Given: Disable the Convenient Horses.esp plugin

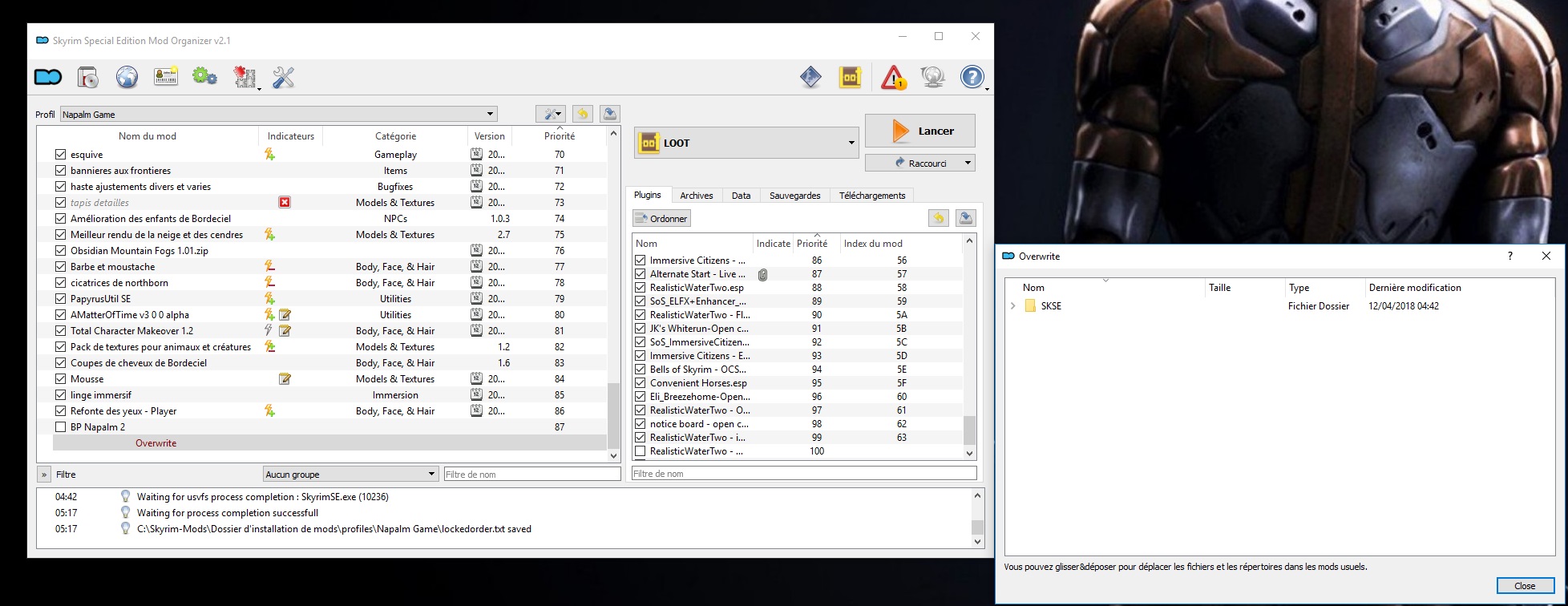Looking at the screenshot, I should point(640,383).
